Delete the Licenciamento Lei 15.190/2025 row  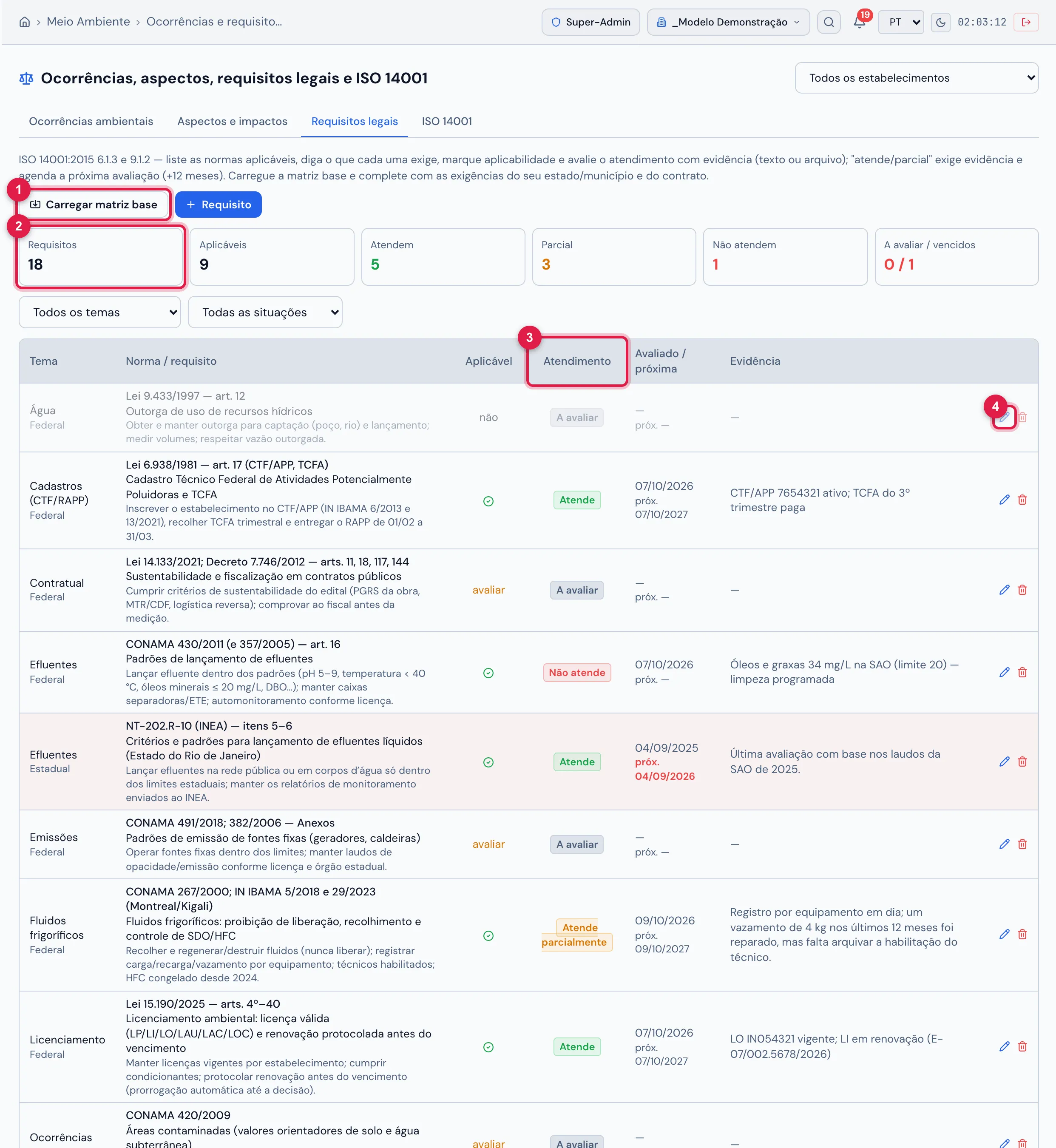click(1022, 1046)
